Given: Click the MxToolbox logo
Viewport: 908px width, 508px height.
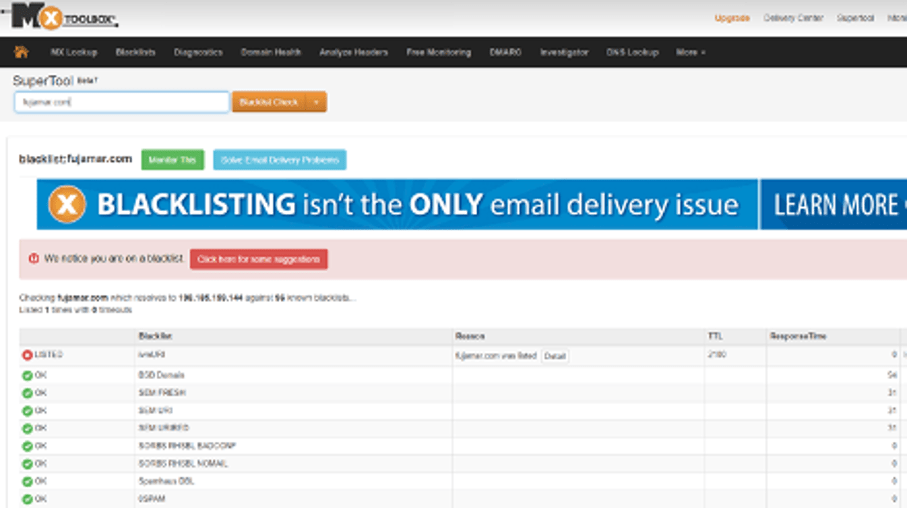Looking at the screenshot, I should click(x=63, y=16).
